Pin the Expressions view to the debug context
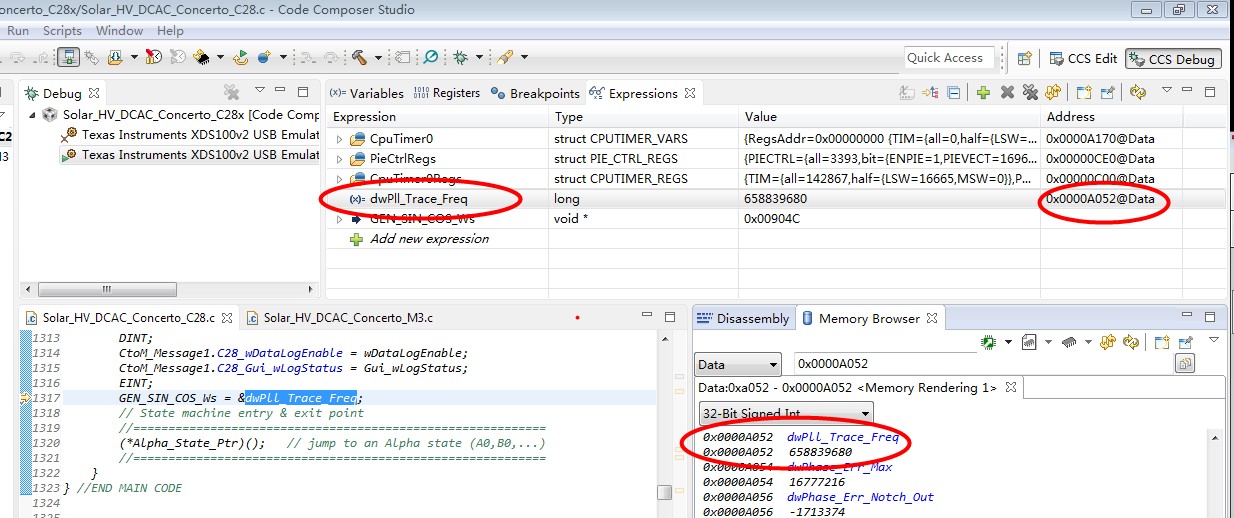The image size is (1234, 518). (1108, 92)
